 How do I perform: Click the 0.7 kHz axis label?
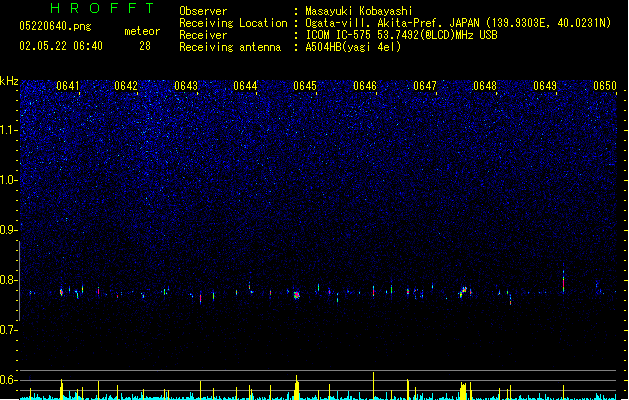tap(8, 329)
